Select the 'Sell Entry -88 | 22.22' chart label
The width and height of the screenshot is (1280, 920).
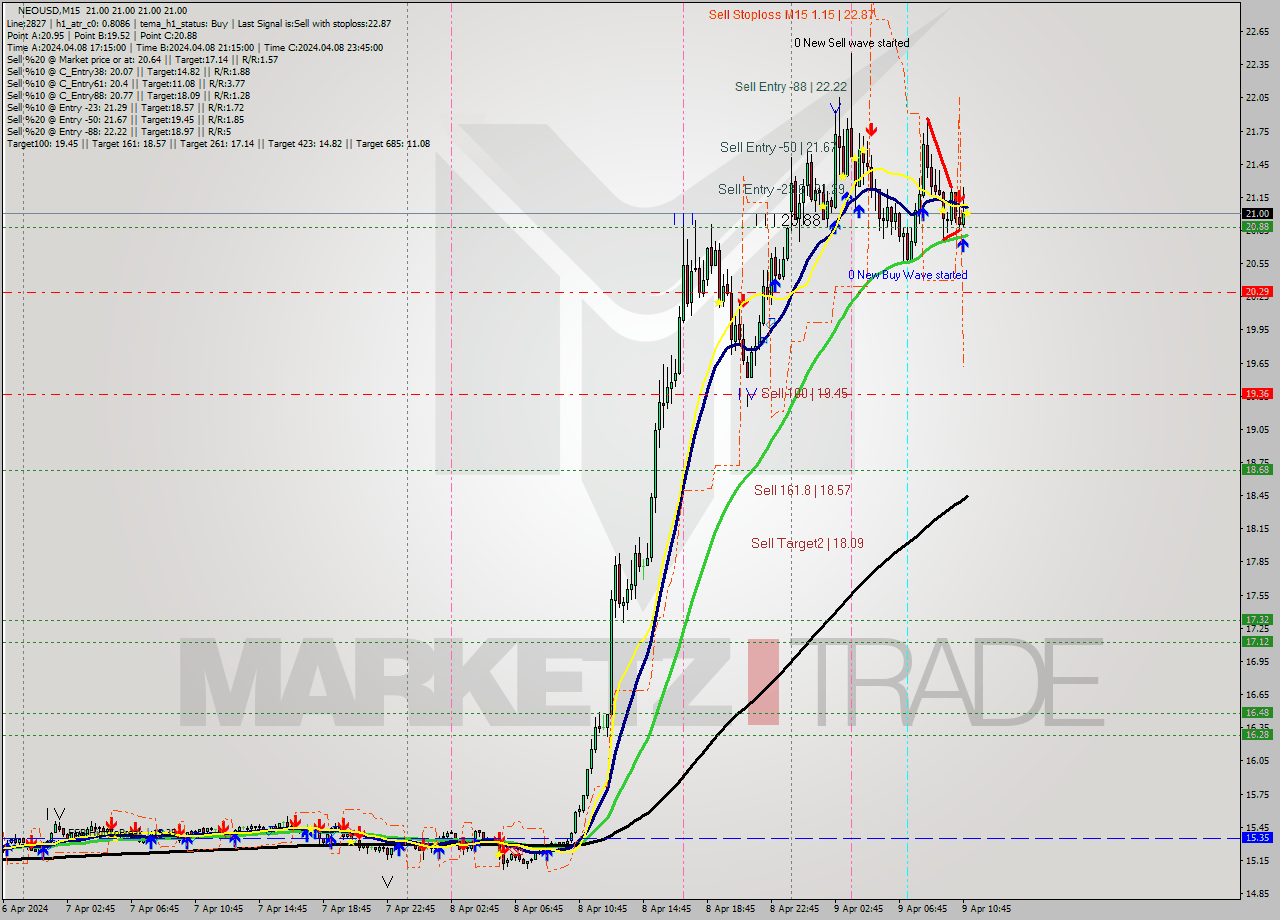tap(791, 87)
